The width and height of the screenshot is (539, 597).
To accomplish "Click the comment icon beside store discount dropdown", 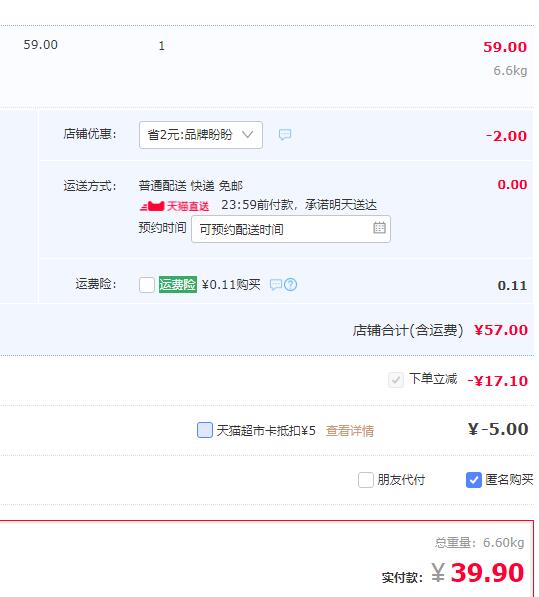I will pos(285,134).
